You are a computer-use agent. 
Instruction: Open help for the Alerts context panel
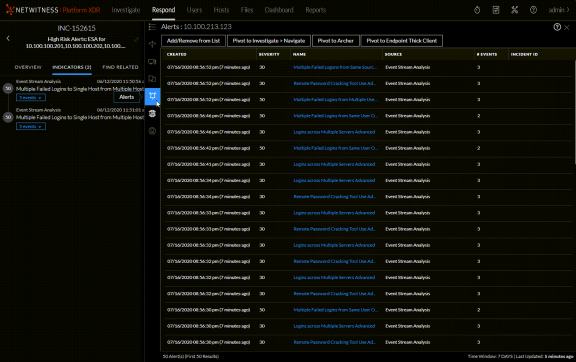557,27
